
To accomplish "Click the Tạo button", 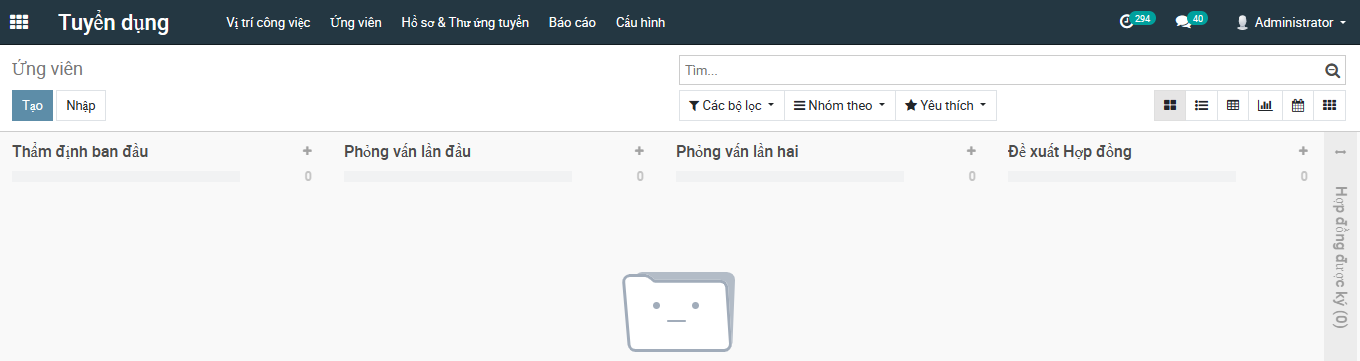I will pyautogui.click(x=32, y=105).
